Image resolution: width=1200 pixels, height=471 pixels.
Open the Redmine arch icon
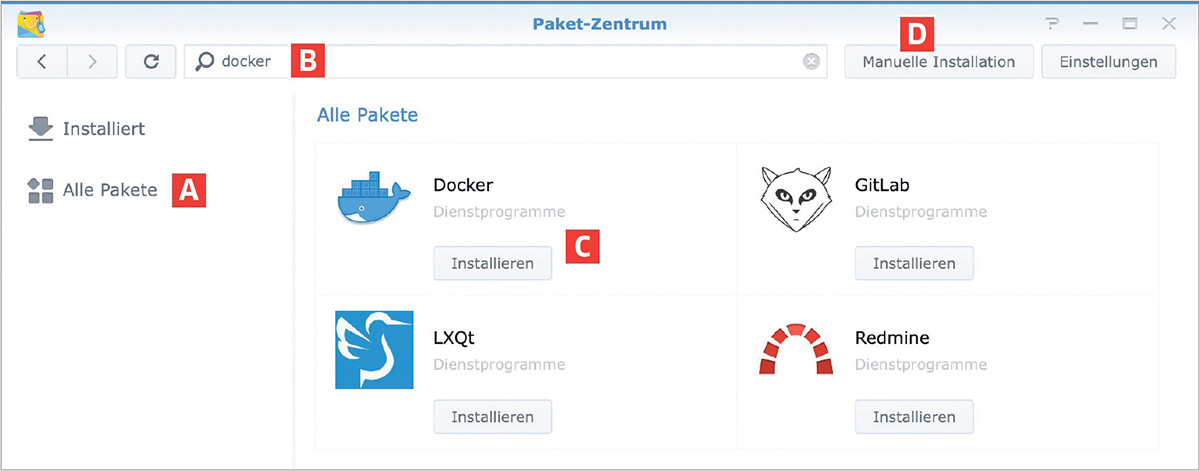click(x=795, y=350)
